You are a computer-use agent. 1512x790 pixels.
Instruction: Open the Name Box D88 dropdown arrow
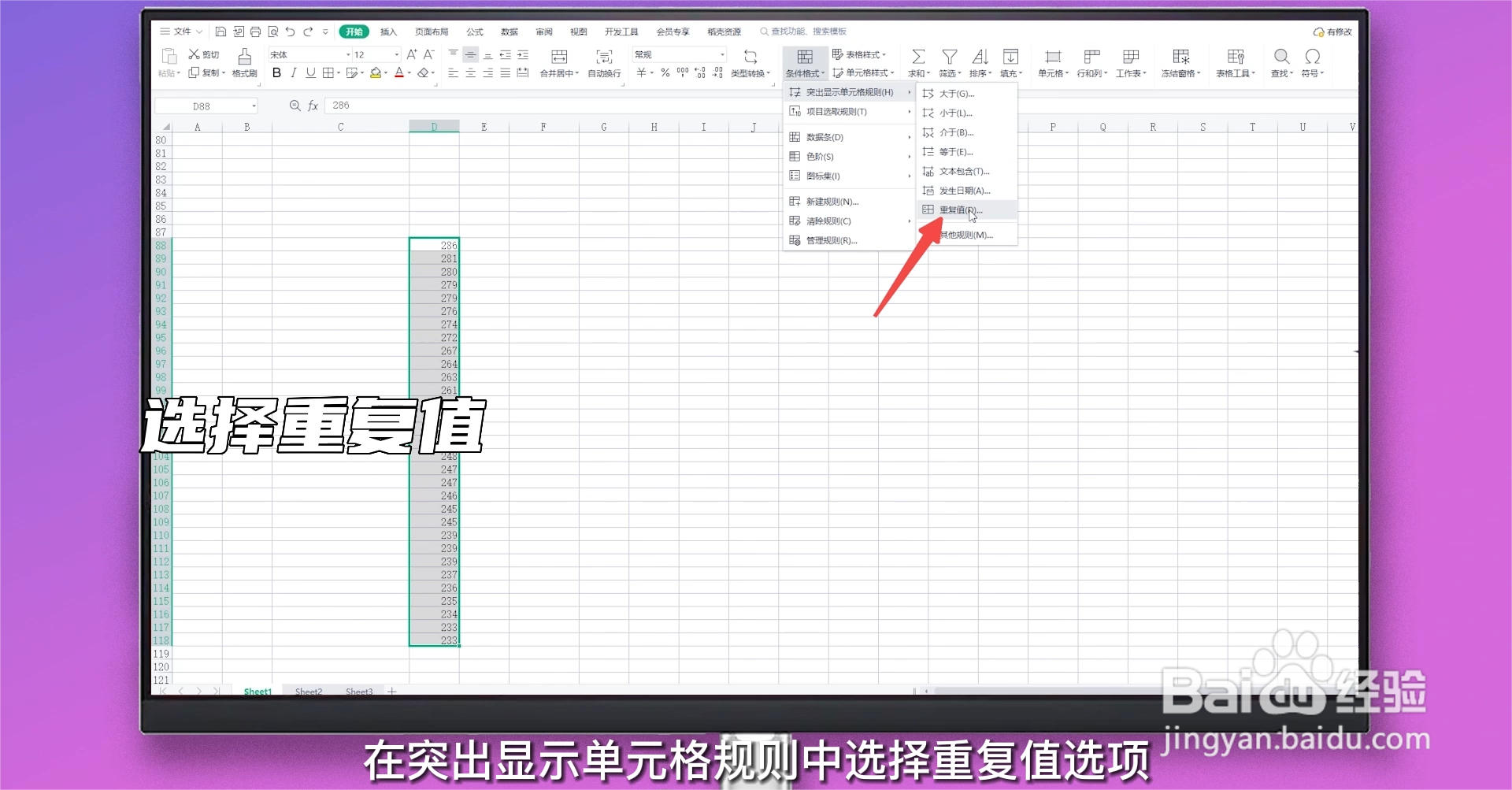pyautogui.click(x=254, y=106)
